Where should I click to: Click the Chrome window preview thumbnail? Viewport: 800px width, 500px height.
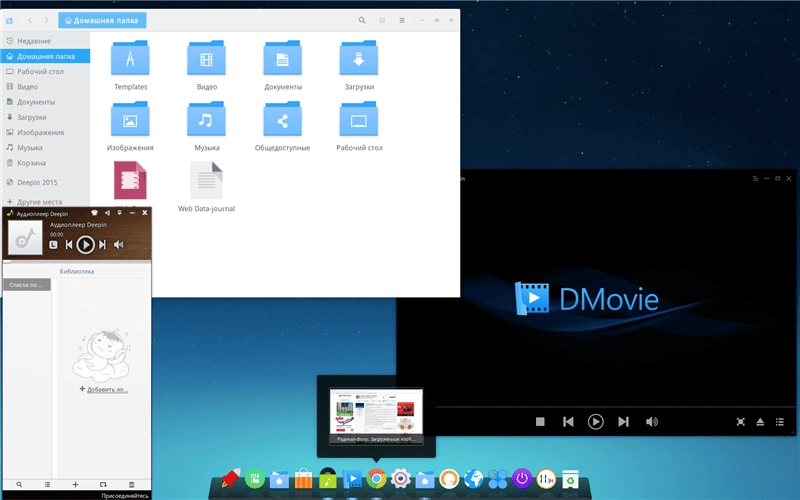376,416
